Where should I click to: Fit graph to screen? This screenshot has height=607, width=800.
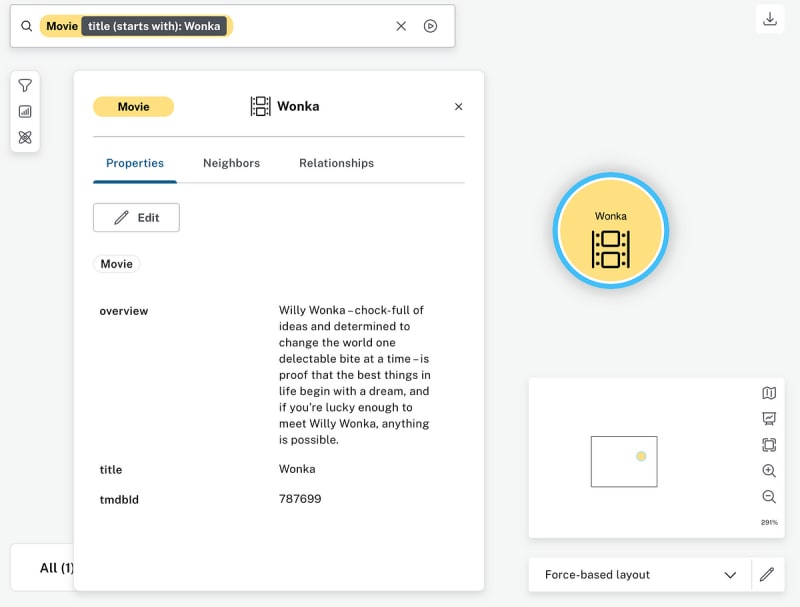768,445
